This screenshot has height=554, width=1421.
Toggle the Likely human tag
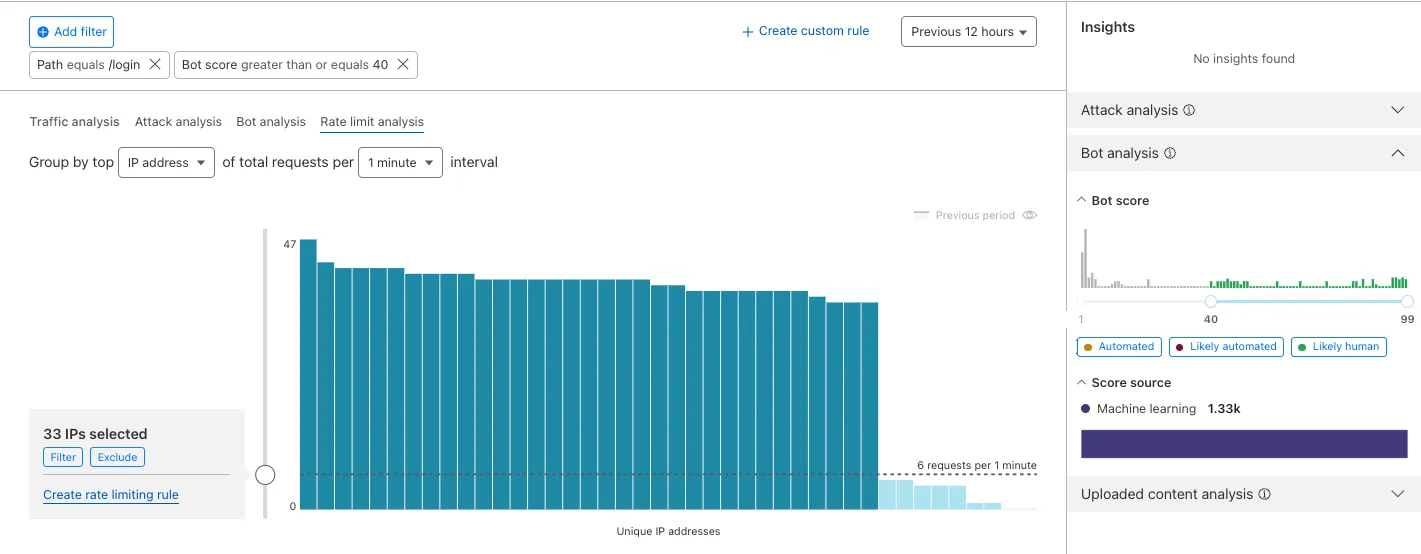(x=1338, y=347)
